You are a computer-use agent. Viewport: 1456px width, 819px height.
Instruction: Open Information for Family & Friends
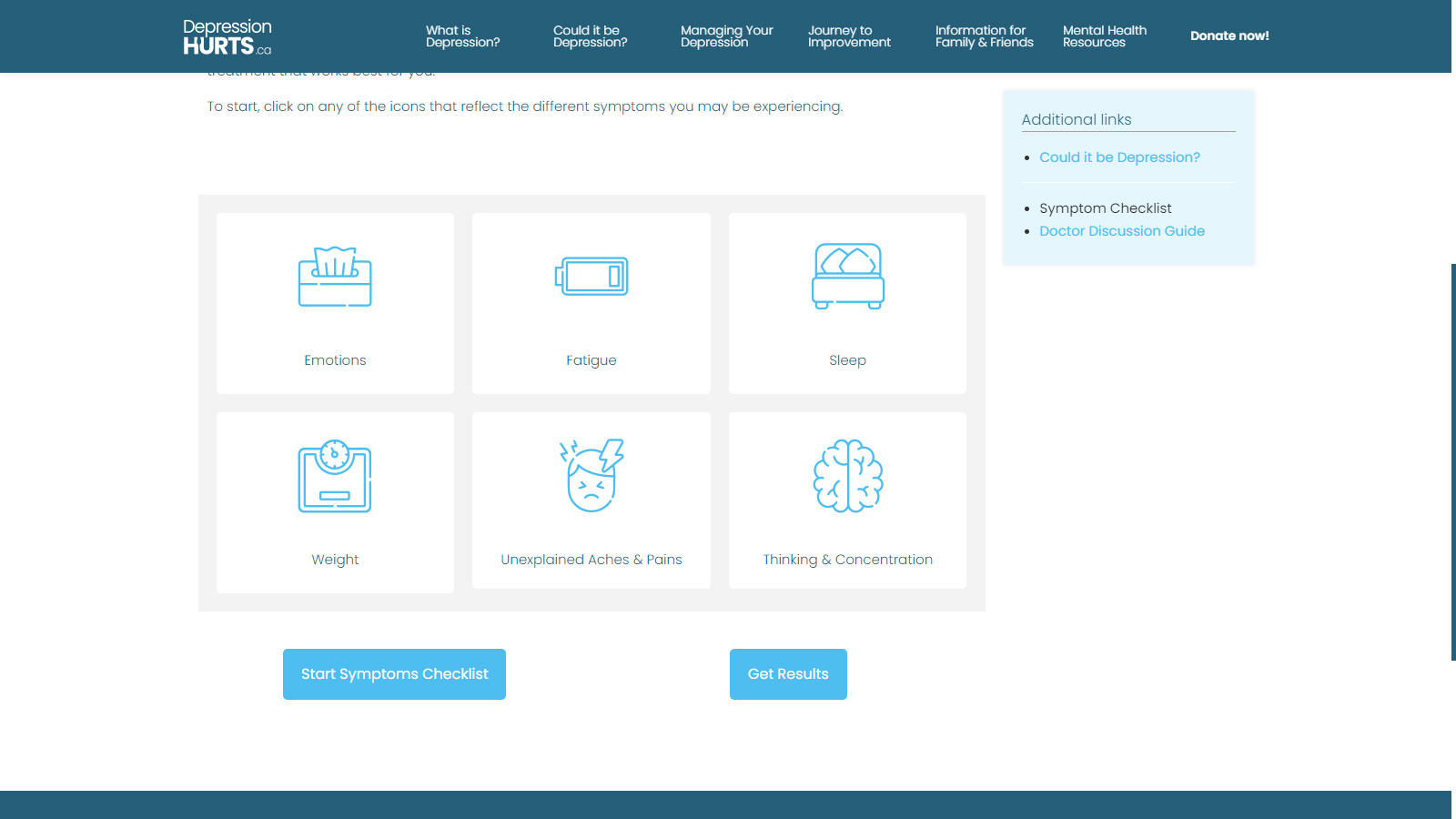[x=984, y=36]
